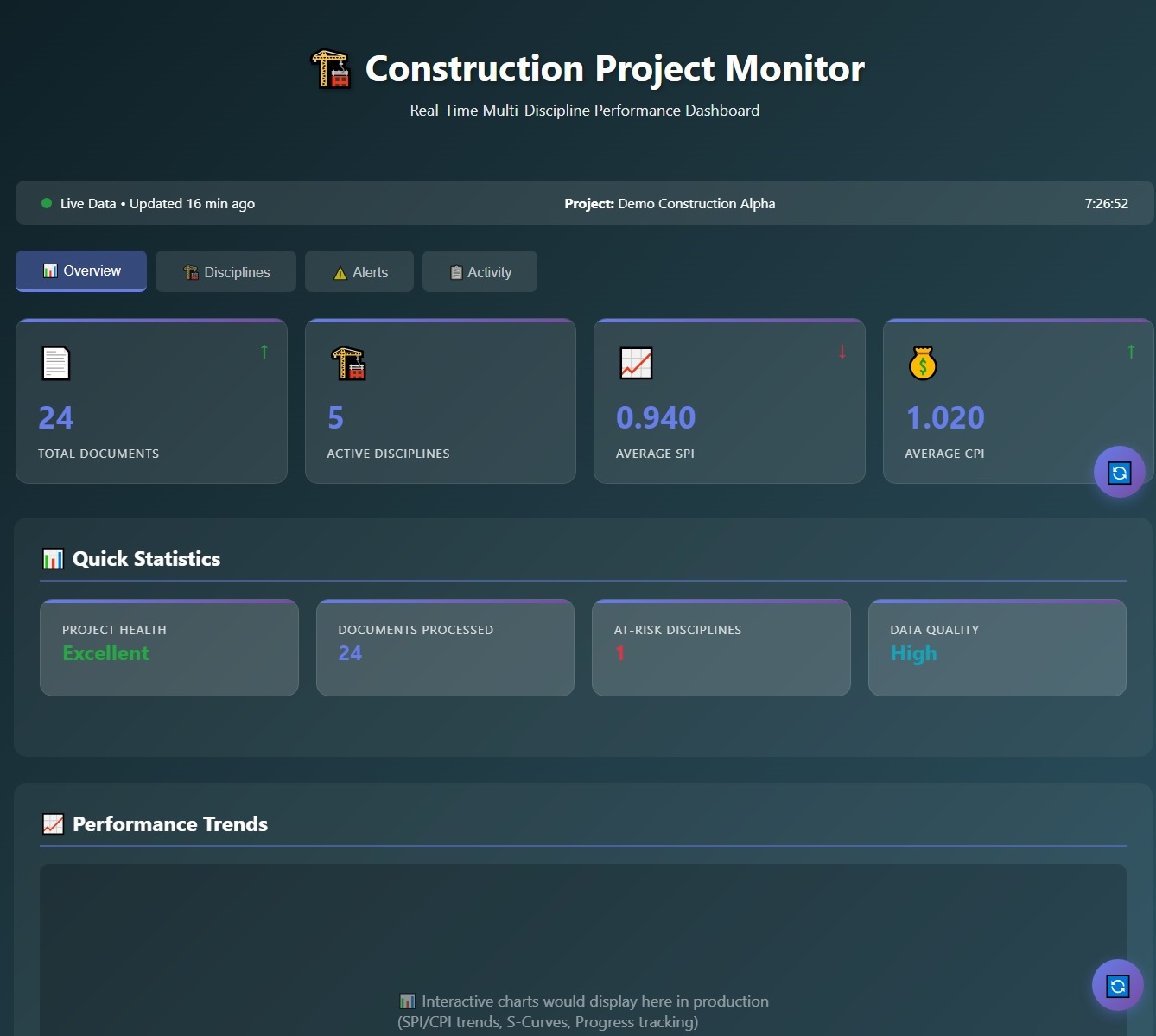Image resolution: width=1156 pixels, height=1036 pixels.
Task: Click the crane icon beside the dashboard title
Action: [330, 69]
